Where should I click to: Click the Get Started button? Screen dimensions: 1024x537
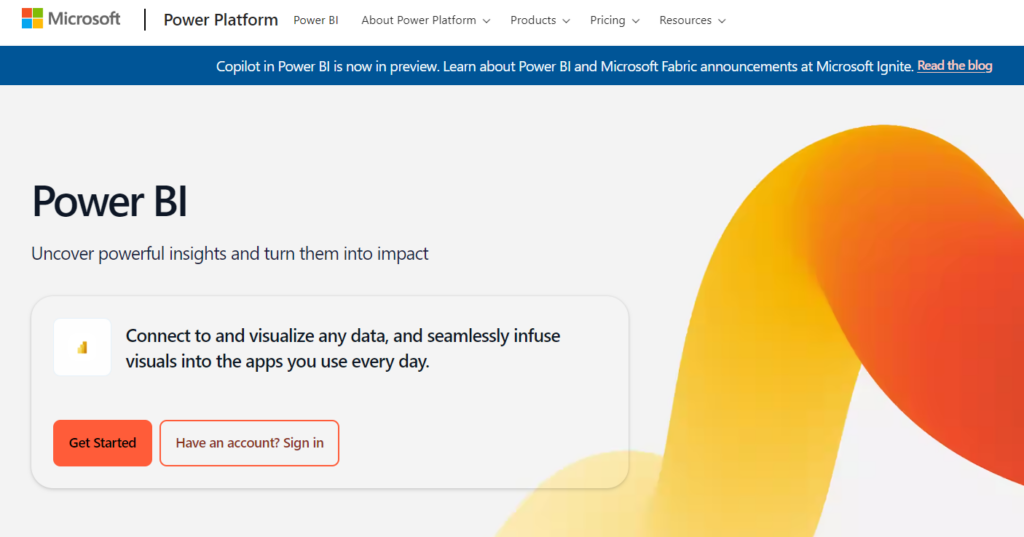click(103, 443)
